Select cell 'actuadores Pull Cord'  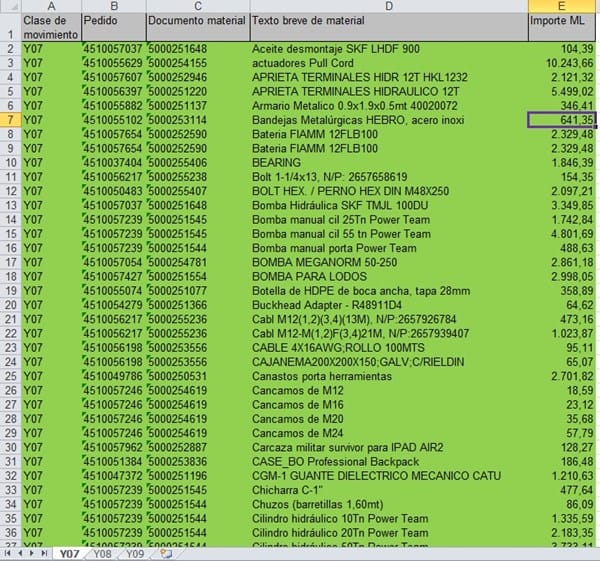(389, 63)
